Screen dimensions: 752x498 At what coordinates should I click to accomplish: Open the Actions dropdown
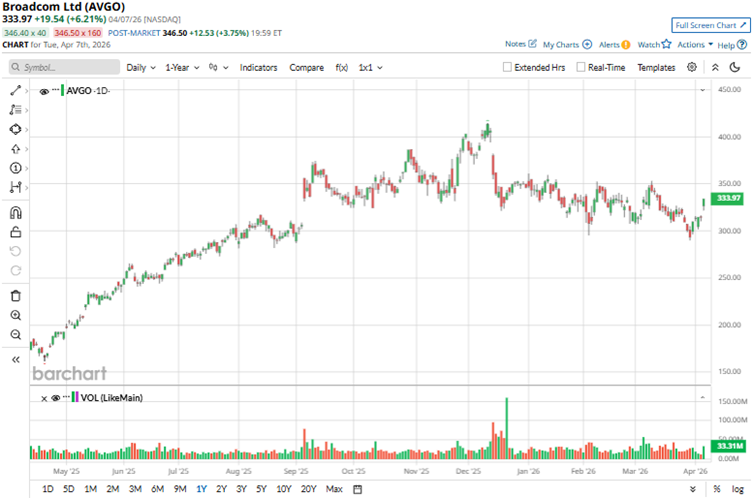coord(695,45)
